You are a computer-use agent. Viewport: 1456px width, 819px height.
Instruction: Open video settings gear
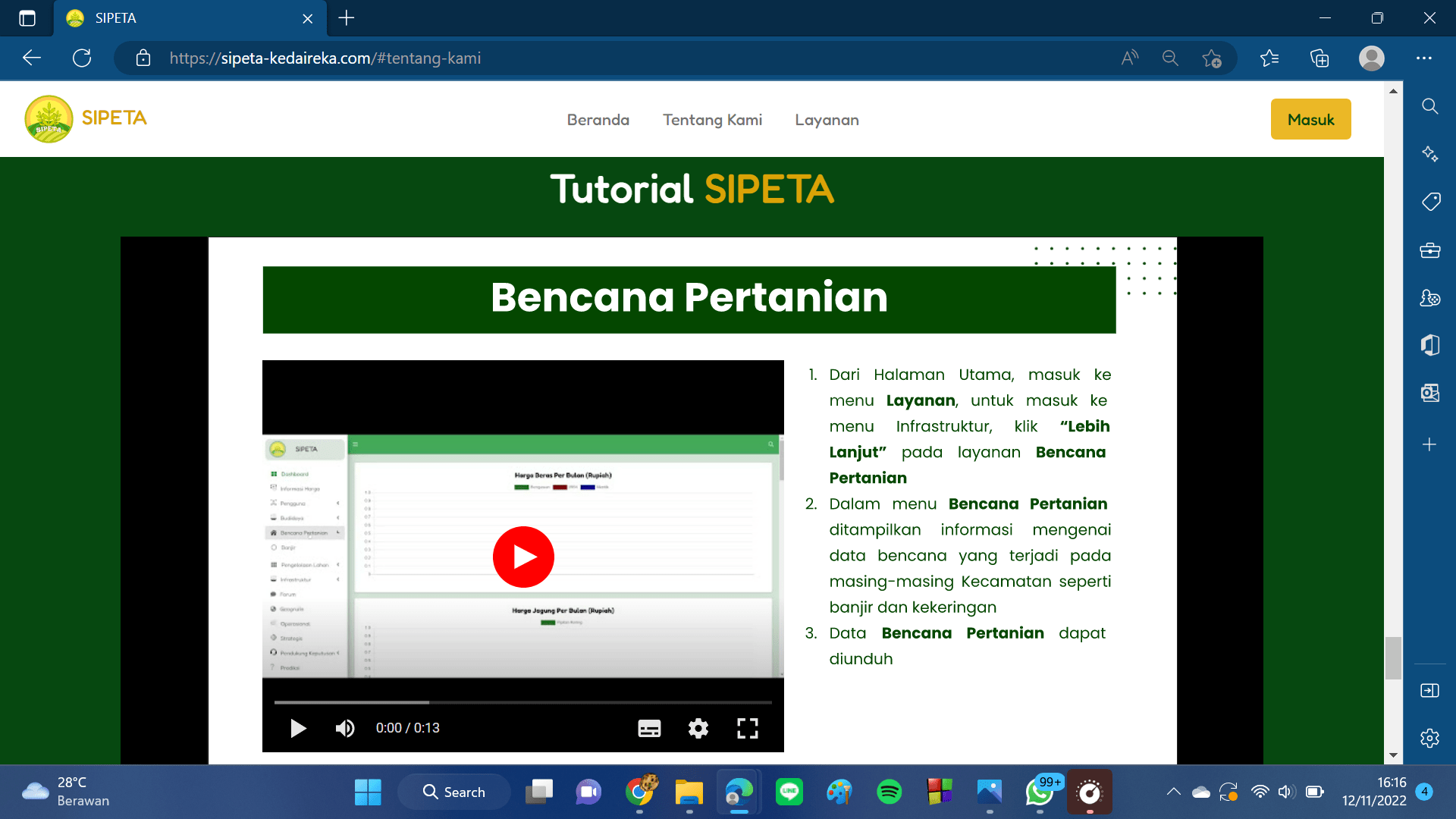pos(698,728)
